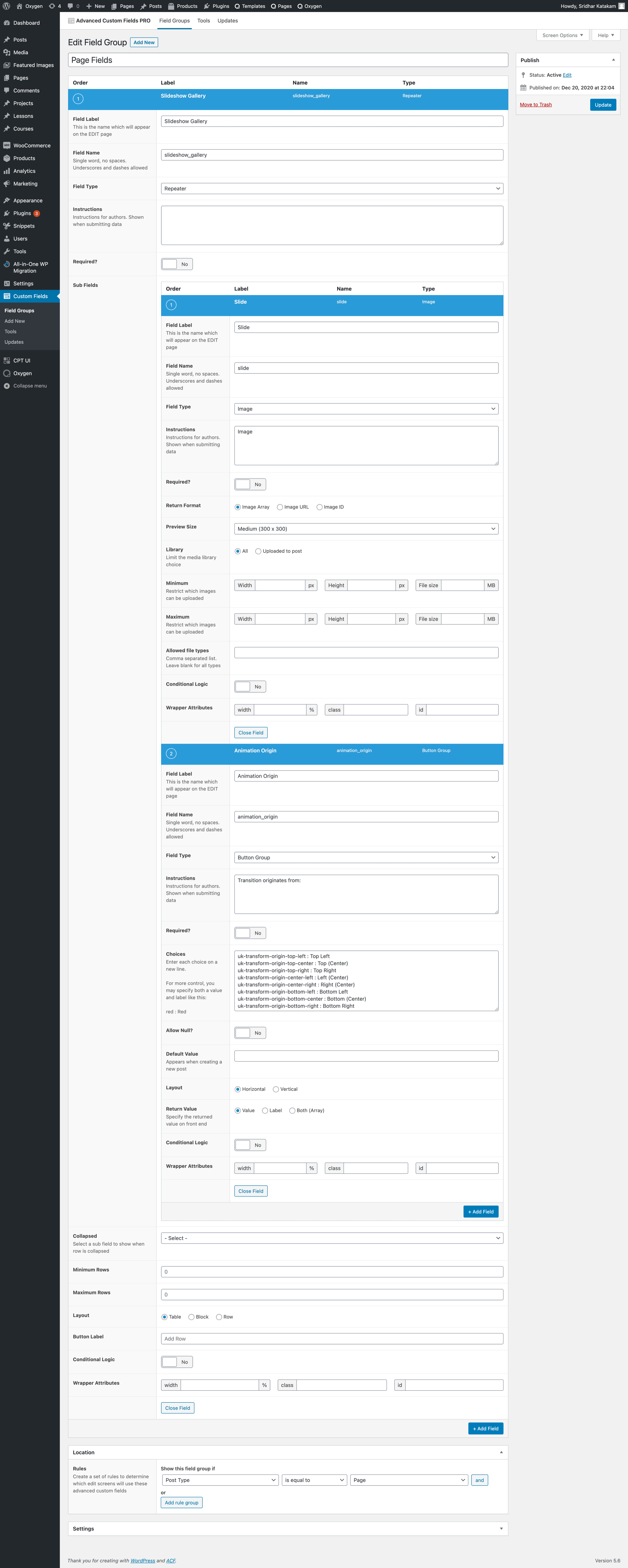Viewport: 628px width, 1568px height.
Task: Click the Update button in Publish box
Action: coord(603,105)
